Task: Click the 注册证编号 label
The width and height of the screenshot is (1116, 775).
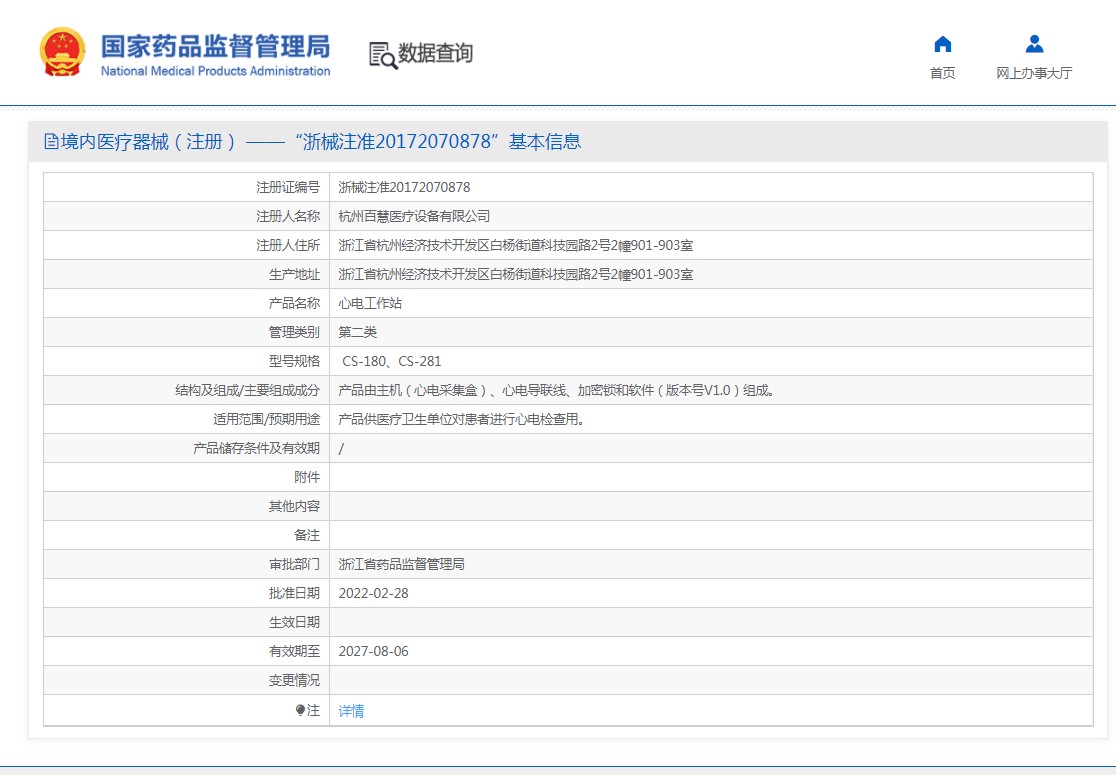Action: tap(288, 187)
